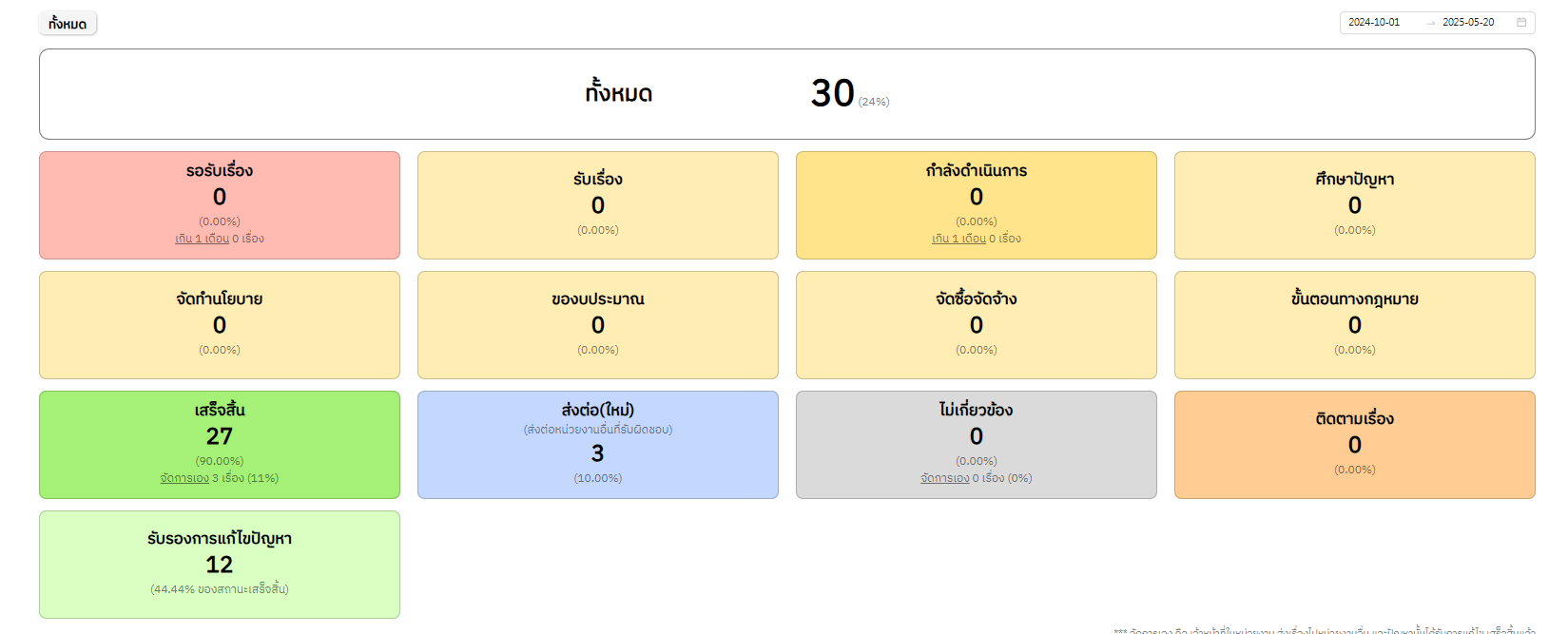Image resolution: width=1568 pixels, height=634 pixels.
Task: Open the orange ติดตามเรื่อง card
Action: (1355, 444)
